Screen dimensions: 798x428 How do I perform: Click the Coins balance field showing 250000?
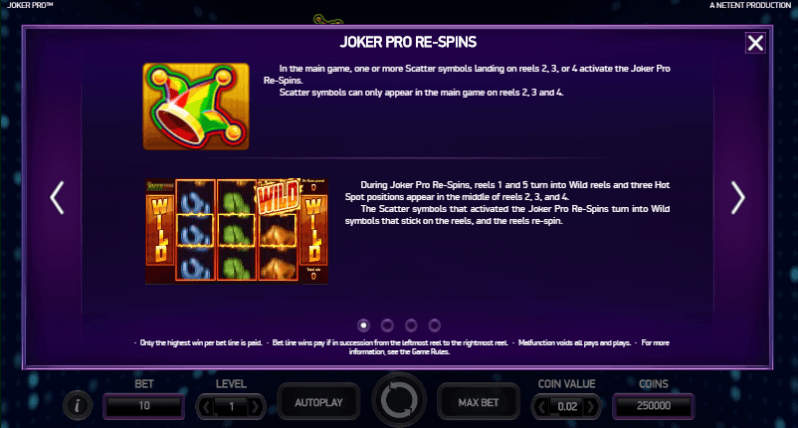tap(653, 406)
